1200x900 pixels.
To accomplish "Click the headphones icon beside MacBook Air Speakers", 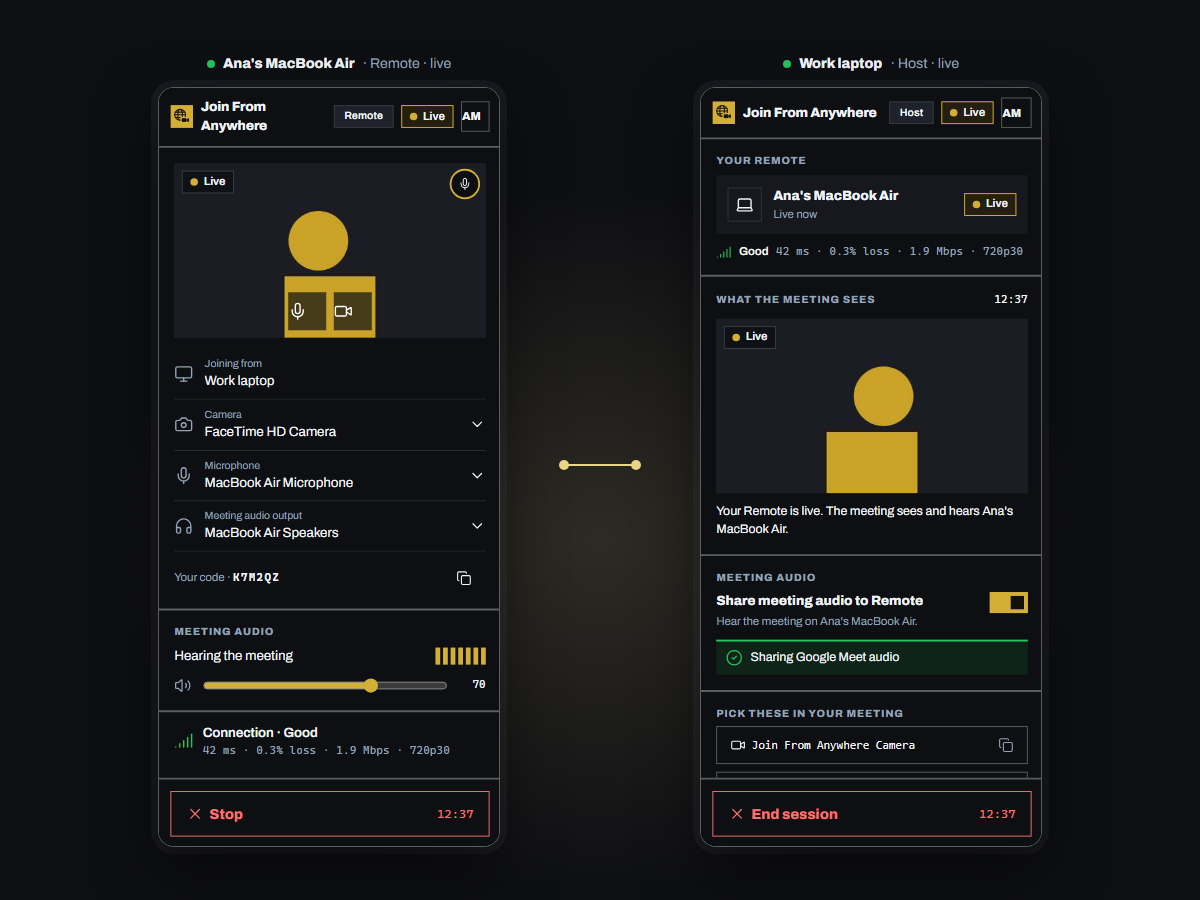I will pyautogui.click(x=184, y=526).
